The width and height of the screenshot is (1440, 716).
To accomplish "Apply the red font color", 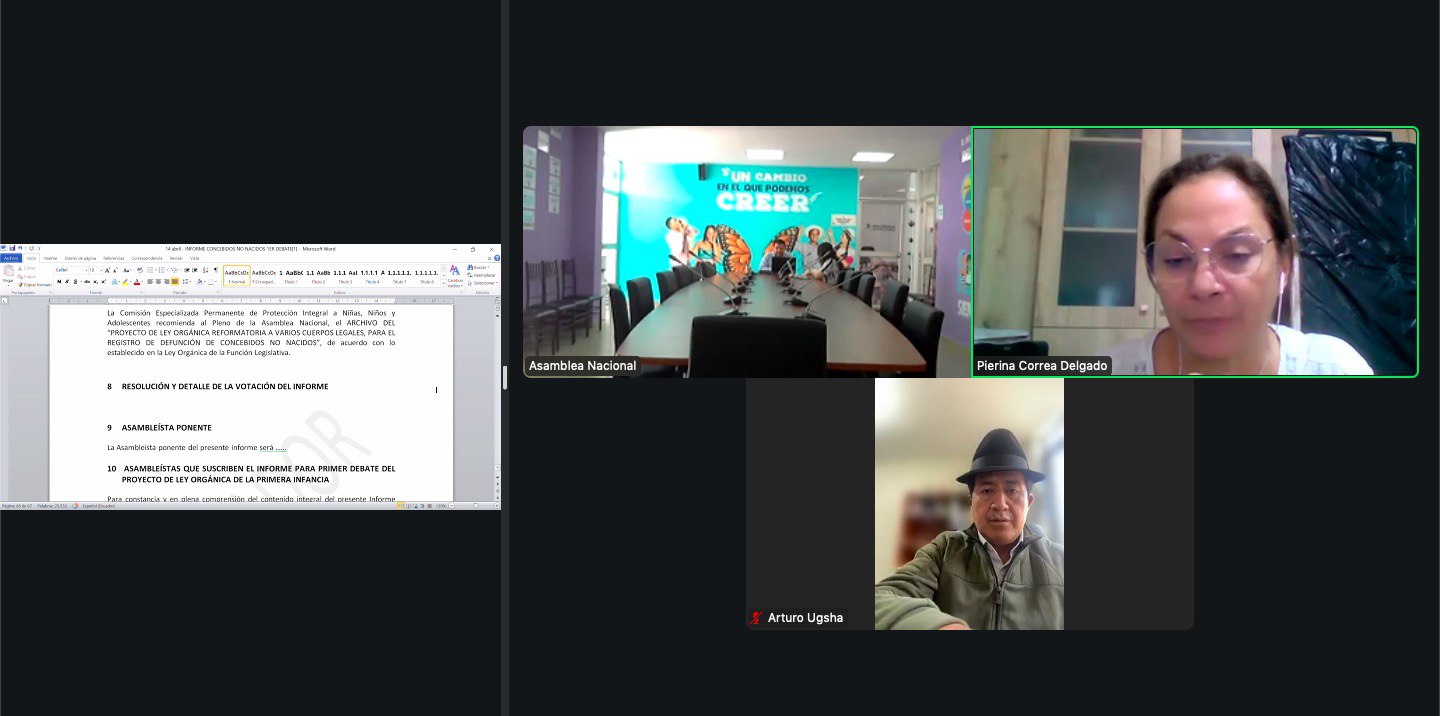I will [137, 282].
